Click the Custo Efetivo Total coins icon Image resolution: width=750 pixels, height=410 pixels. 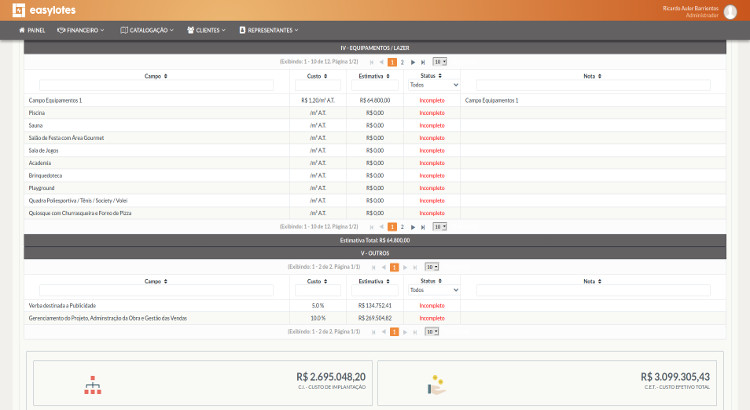click(436, 385)
